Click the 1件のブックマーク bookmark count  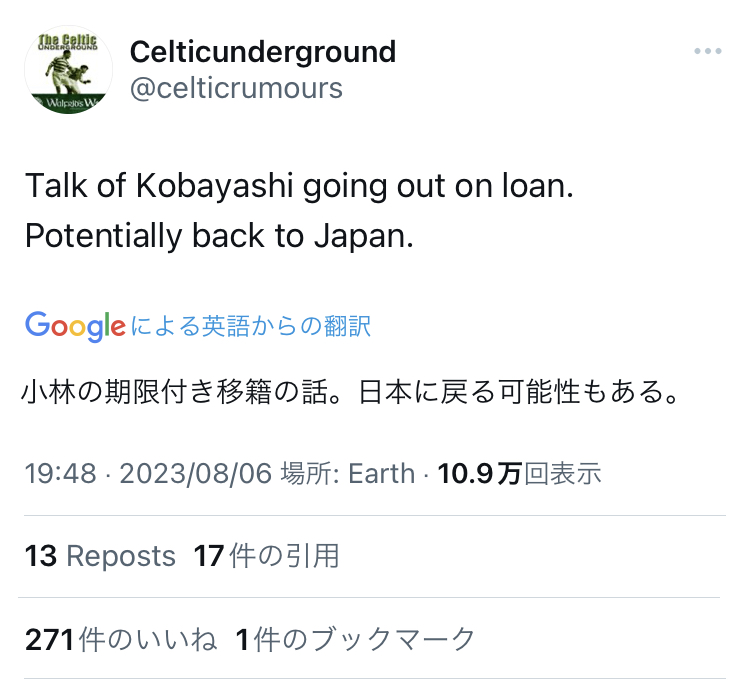(355, 639)
